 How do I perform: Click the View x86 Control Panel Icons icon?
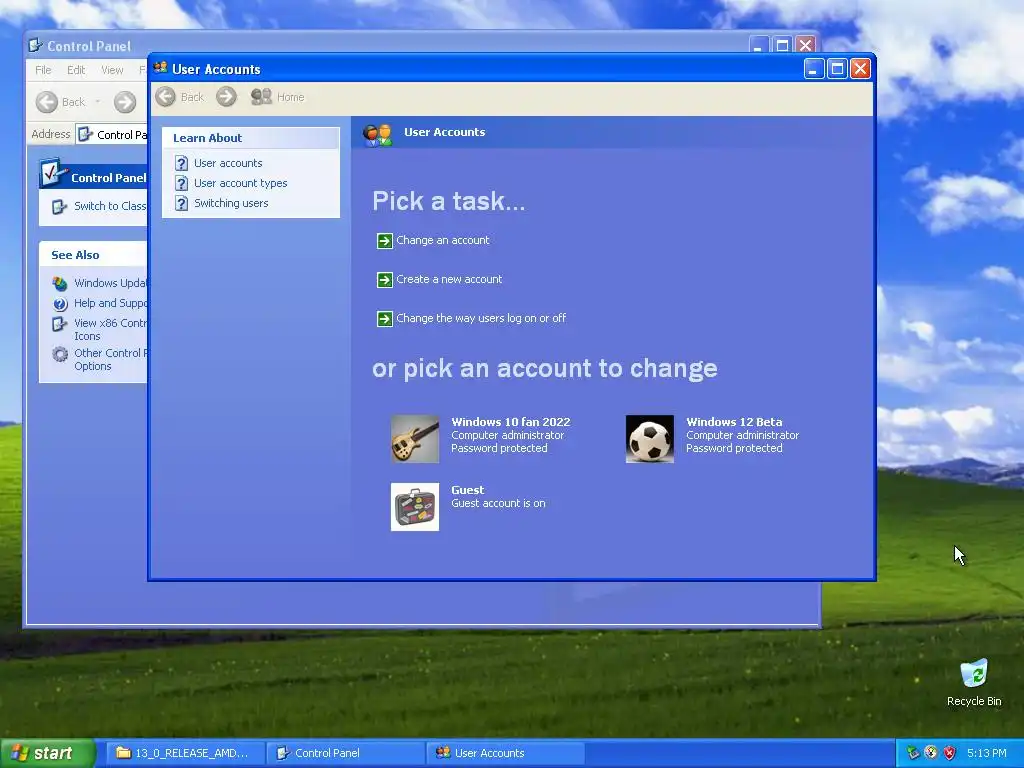[60, 324]
